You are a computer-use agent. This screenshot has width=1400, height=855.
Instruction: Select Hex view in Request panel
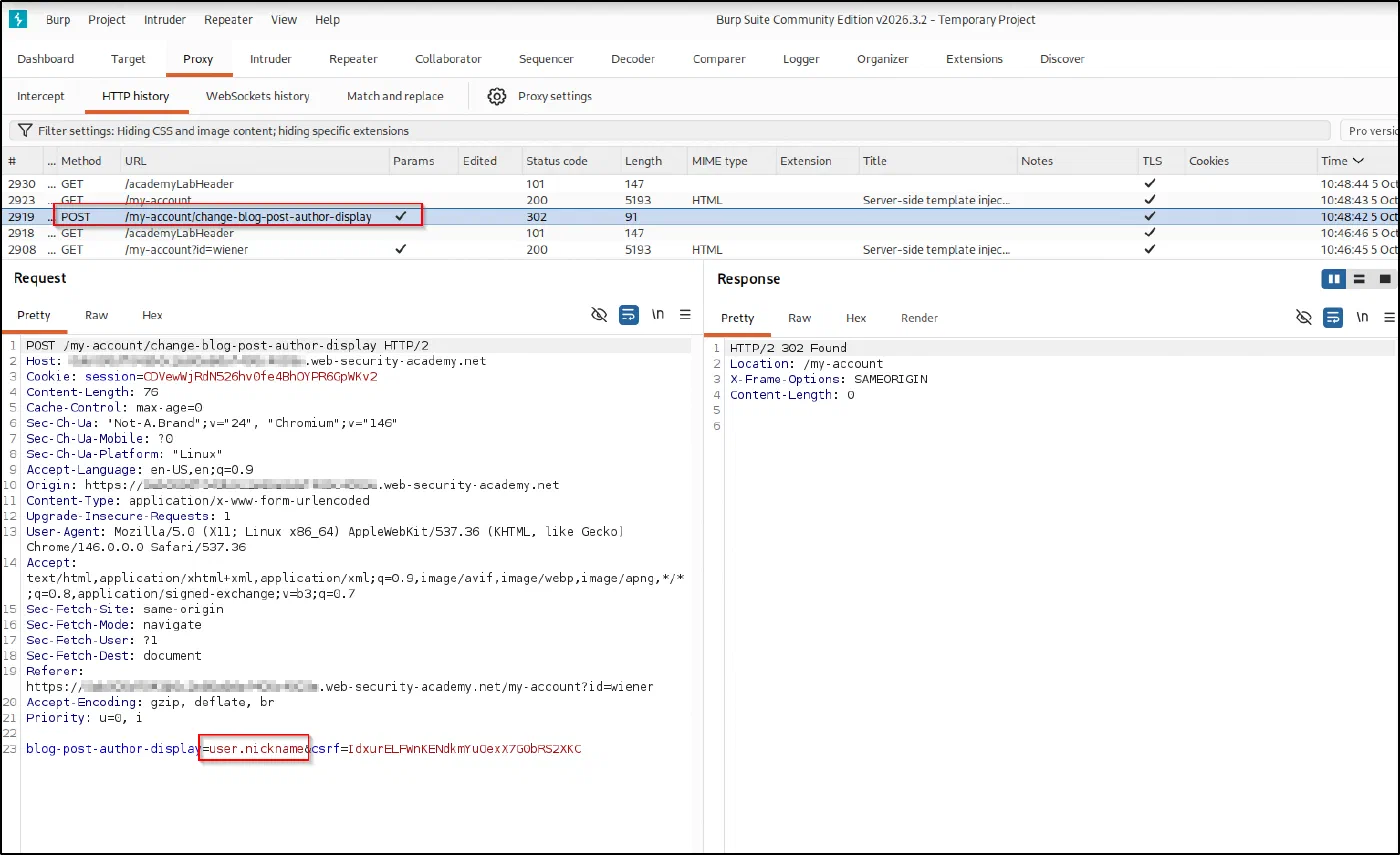[152, 315]
